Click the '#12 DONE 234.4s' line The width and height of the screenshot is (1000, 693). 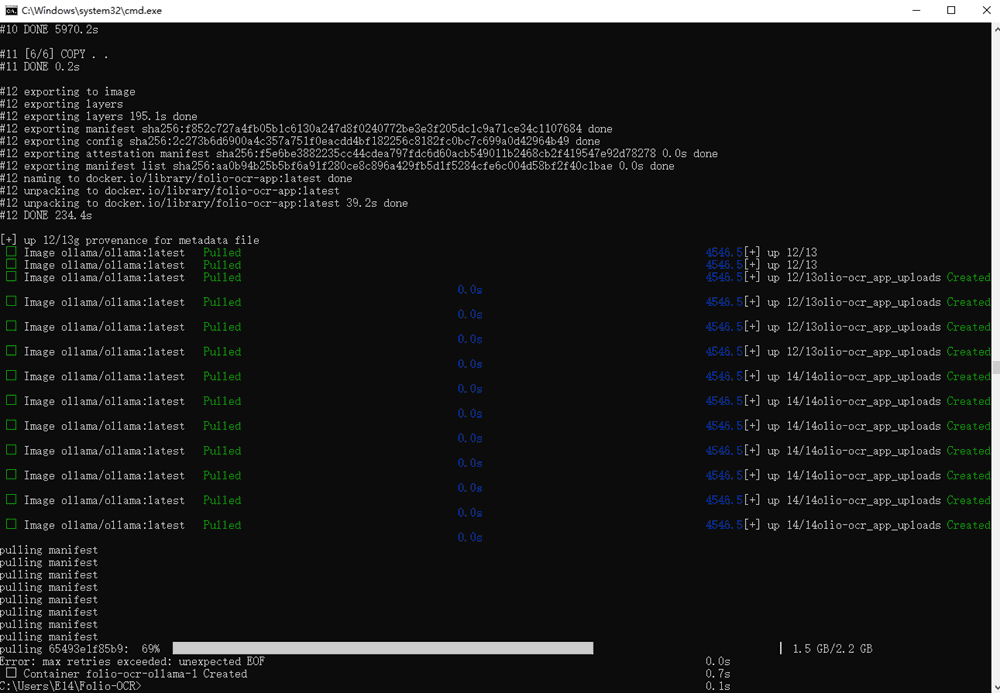46,215
